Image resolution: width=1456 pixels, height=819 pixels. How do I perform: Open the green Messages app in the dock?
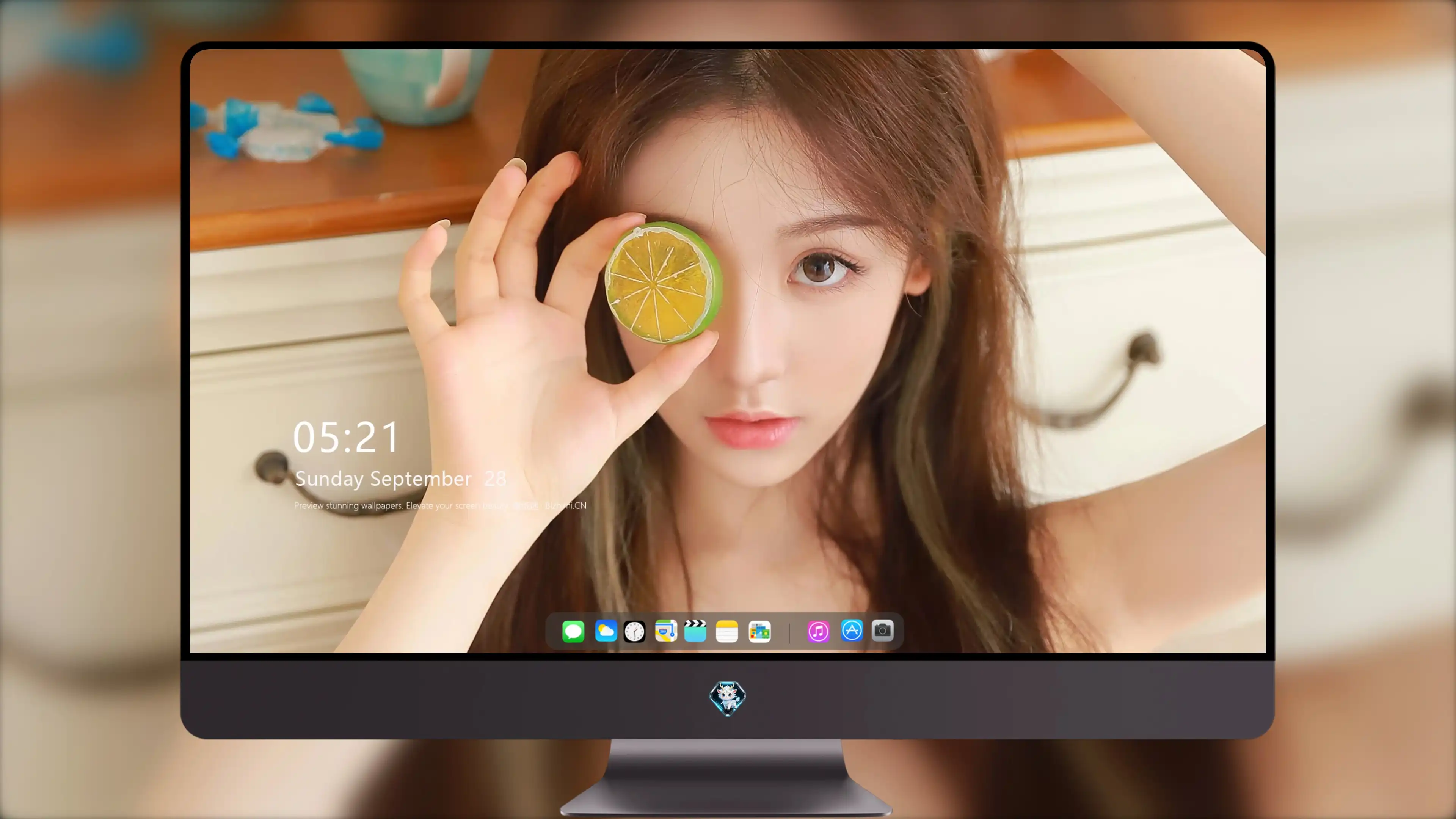pos(573,631)
